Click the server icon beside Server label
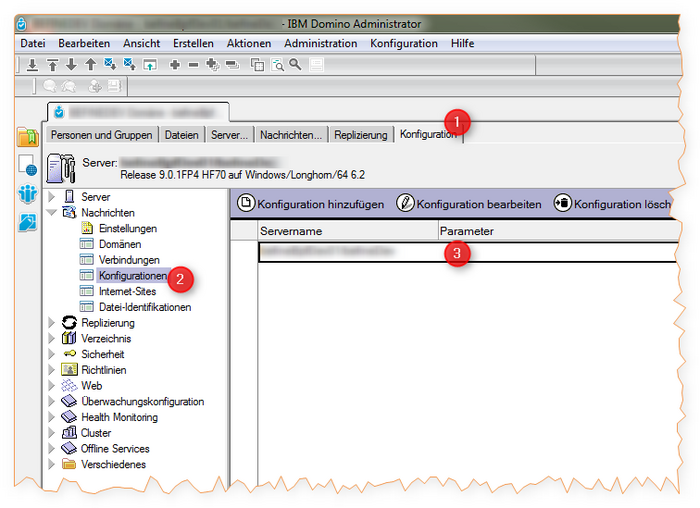 (x=61, y=167)
